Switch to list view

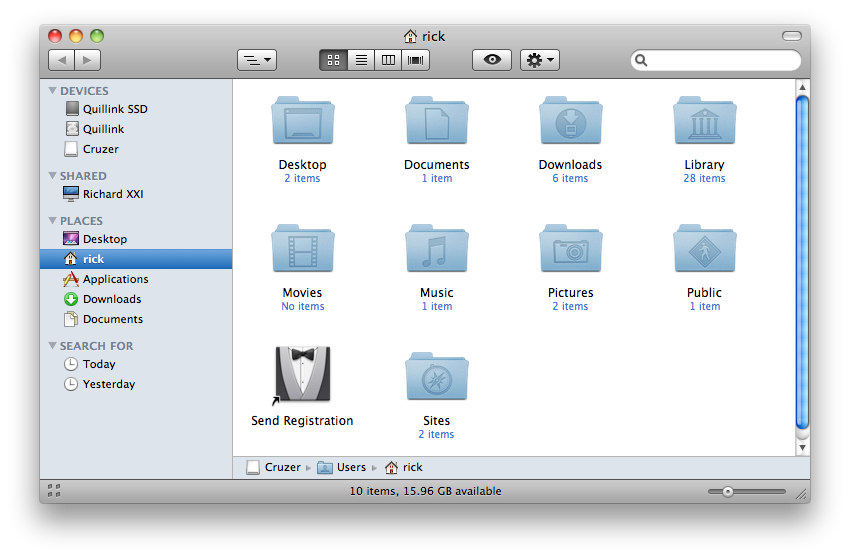(x=361, y=60)
